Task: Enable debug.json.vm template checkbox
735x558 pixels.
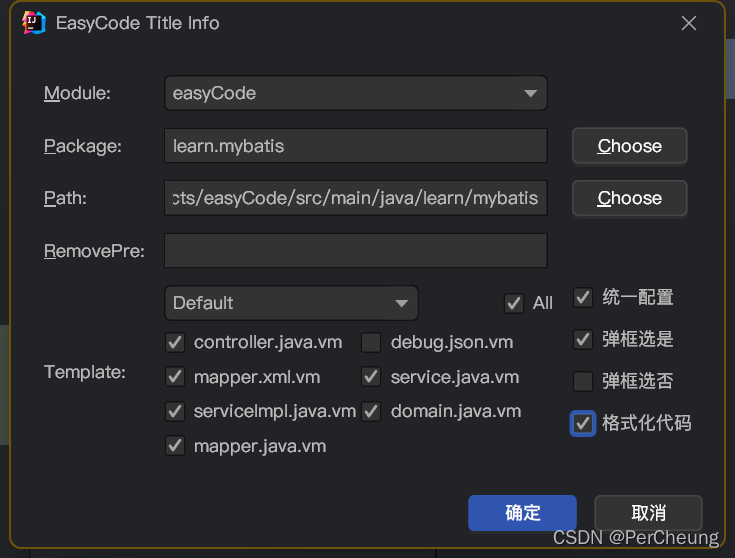Action: [371, 342]
